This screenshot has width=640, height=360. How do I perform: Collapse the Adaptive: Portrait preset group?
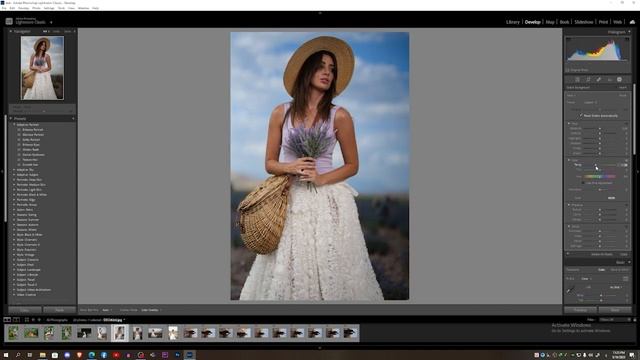pyautogui.click(x=14, y=124)
